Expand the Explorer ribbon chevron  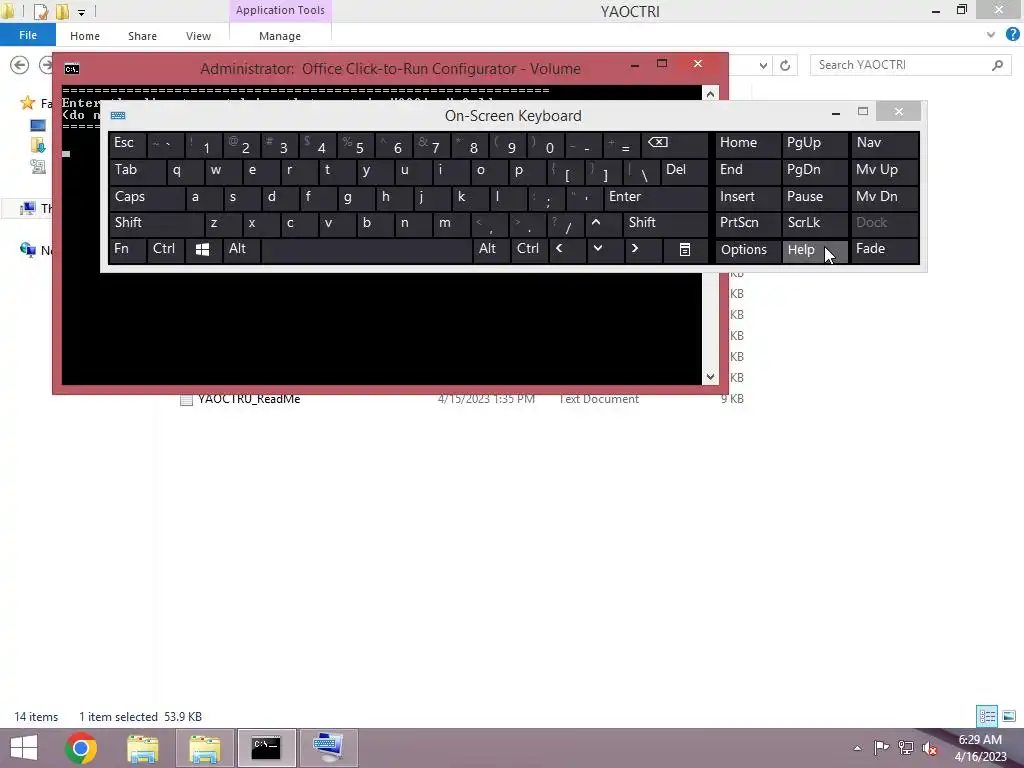[991, 35]
